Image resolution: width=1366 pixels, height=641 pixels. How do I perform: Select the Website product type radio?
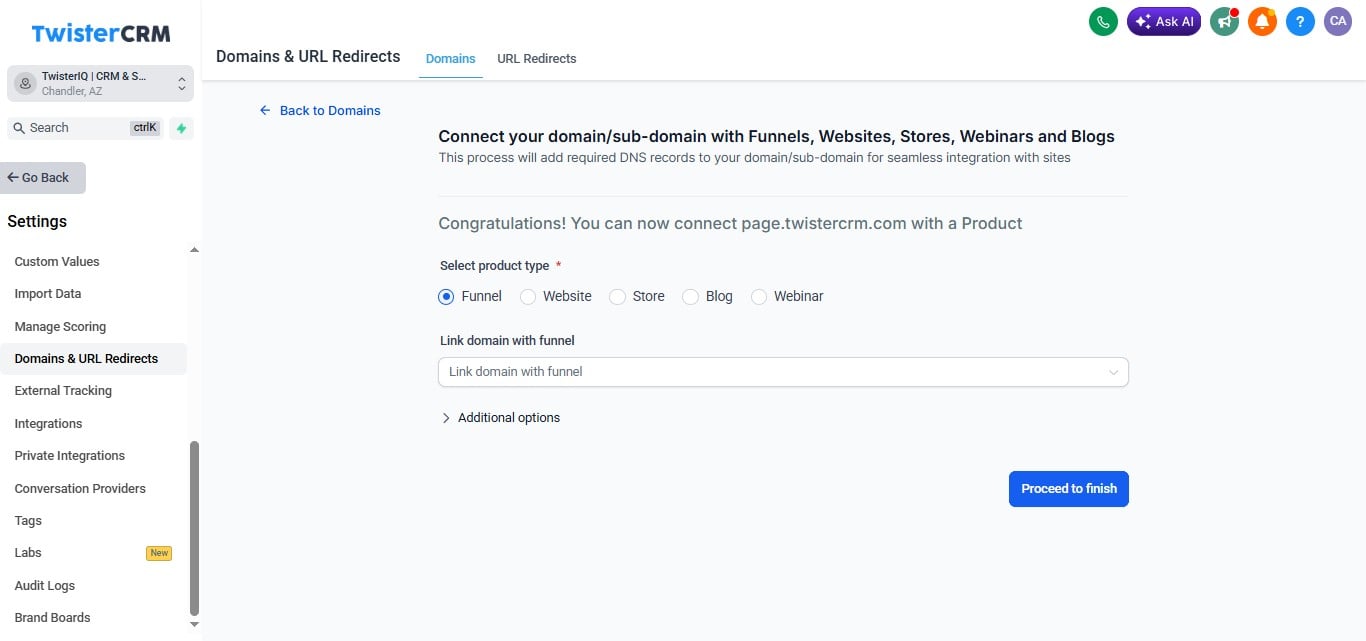(x=528, y=297)
